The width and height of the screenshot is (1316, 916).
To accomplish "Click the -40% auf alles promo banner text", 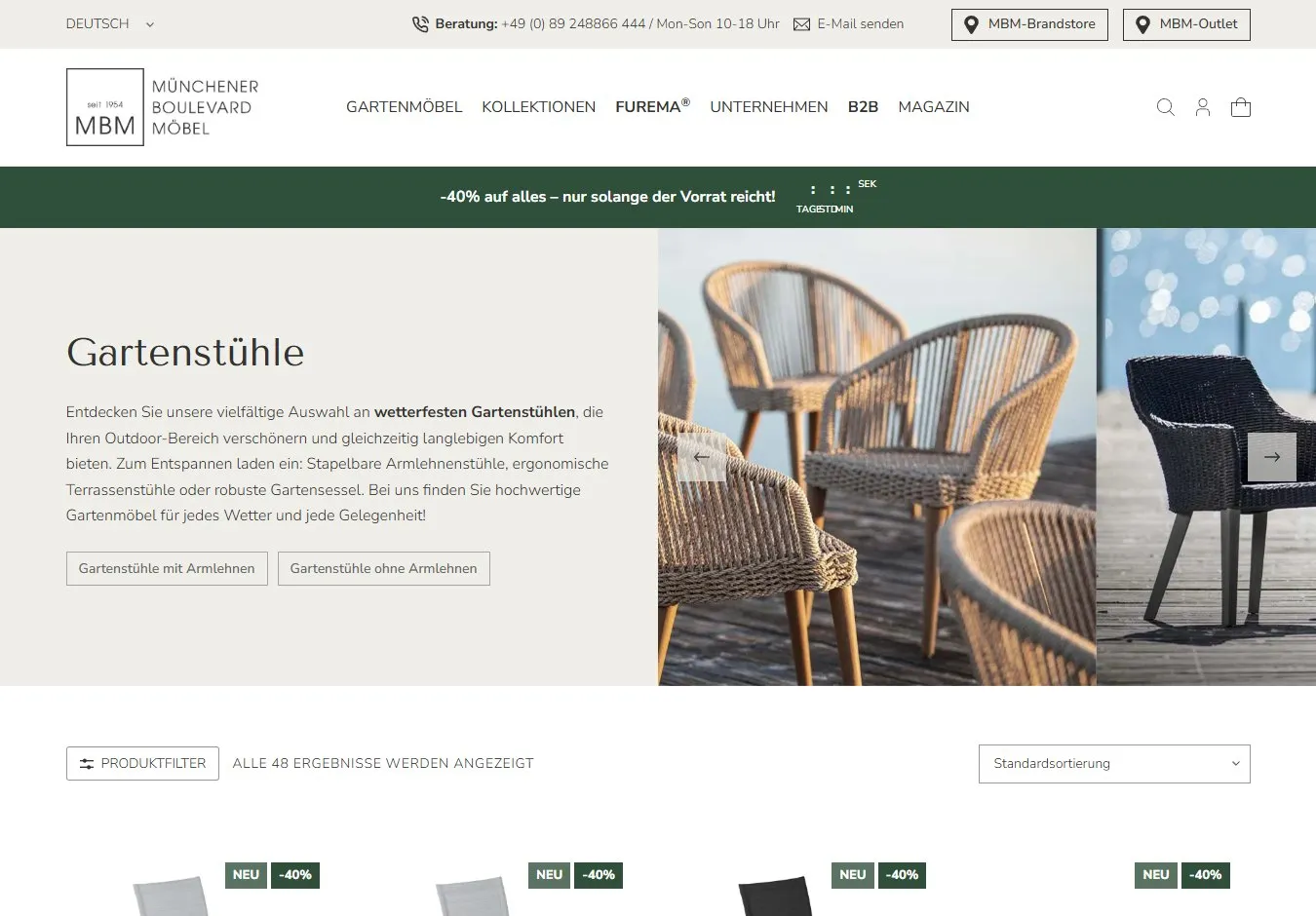I will 607,197.
